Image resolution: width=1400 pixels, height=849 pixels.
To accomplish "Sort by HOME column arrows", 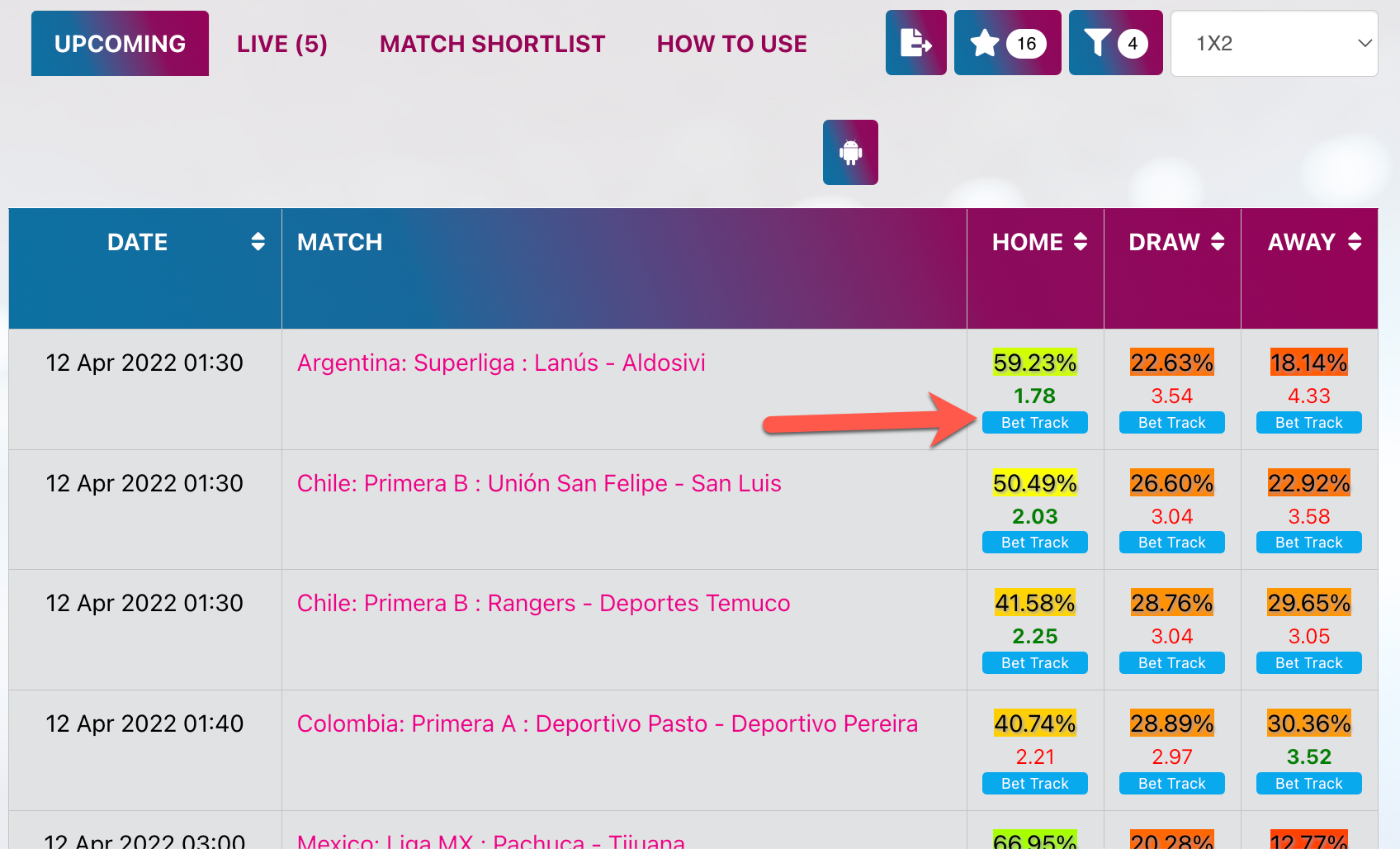I will tap(1081, 242).
